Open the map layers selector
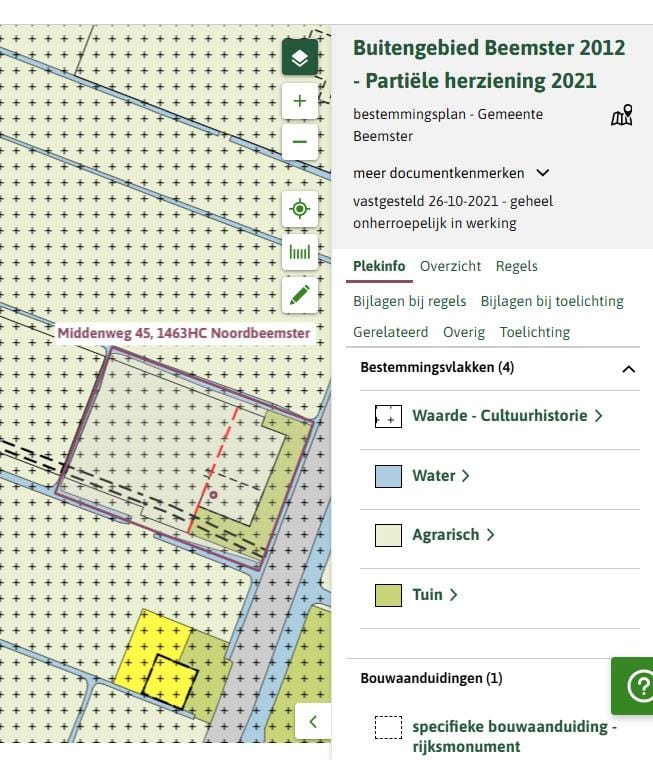 click(x=300, y=58)
